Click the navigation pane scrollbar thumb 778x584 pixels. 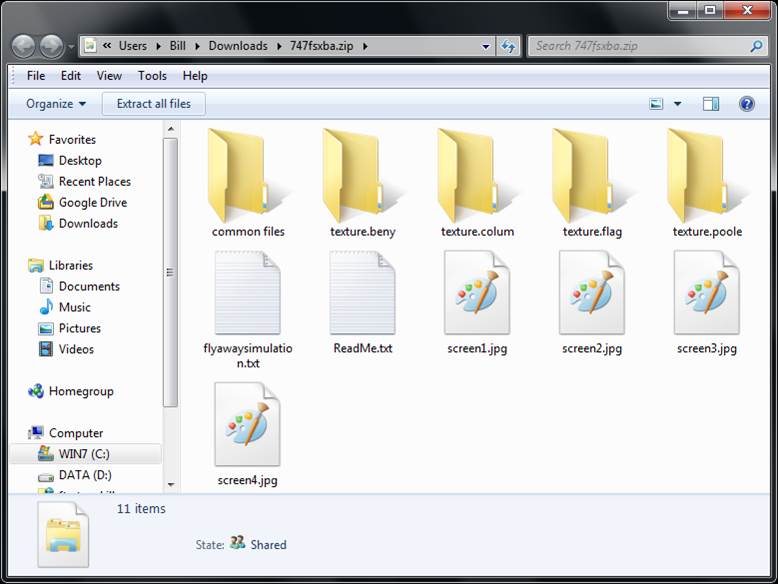tap(171, 272)
